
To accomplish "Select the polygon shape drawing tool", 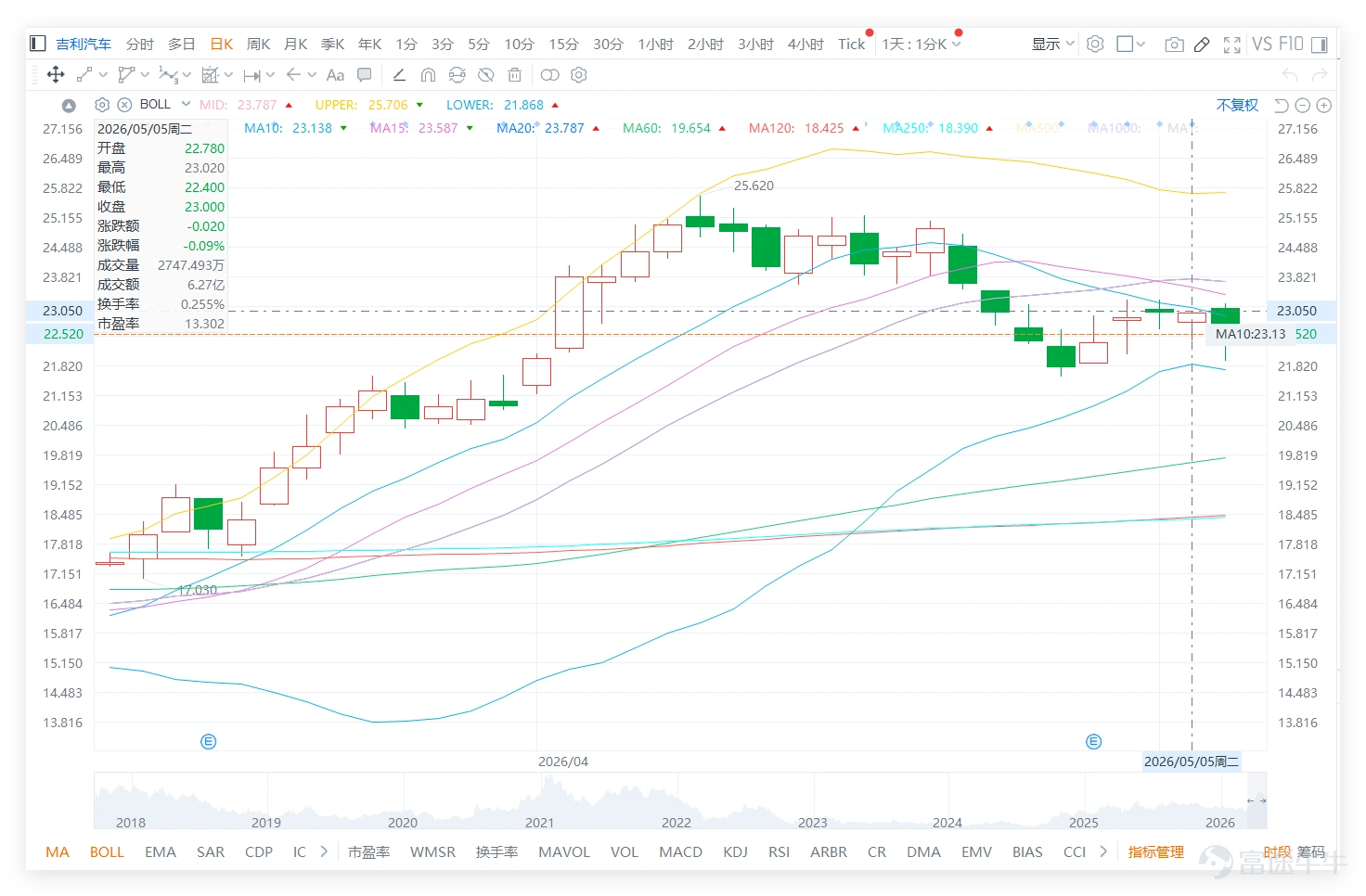I will point(126,75).
